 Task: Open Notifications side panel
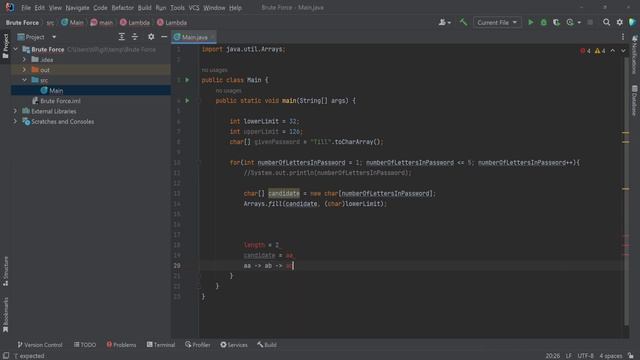[634, 54]
